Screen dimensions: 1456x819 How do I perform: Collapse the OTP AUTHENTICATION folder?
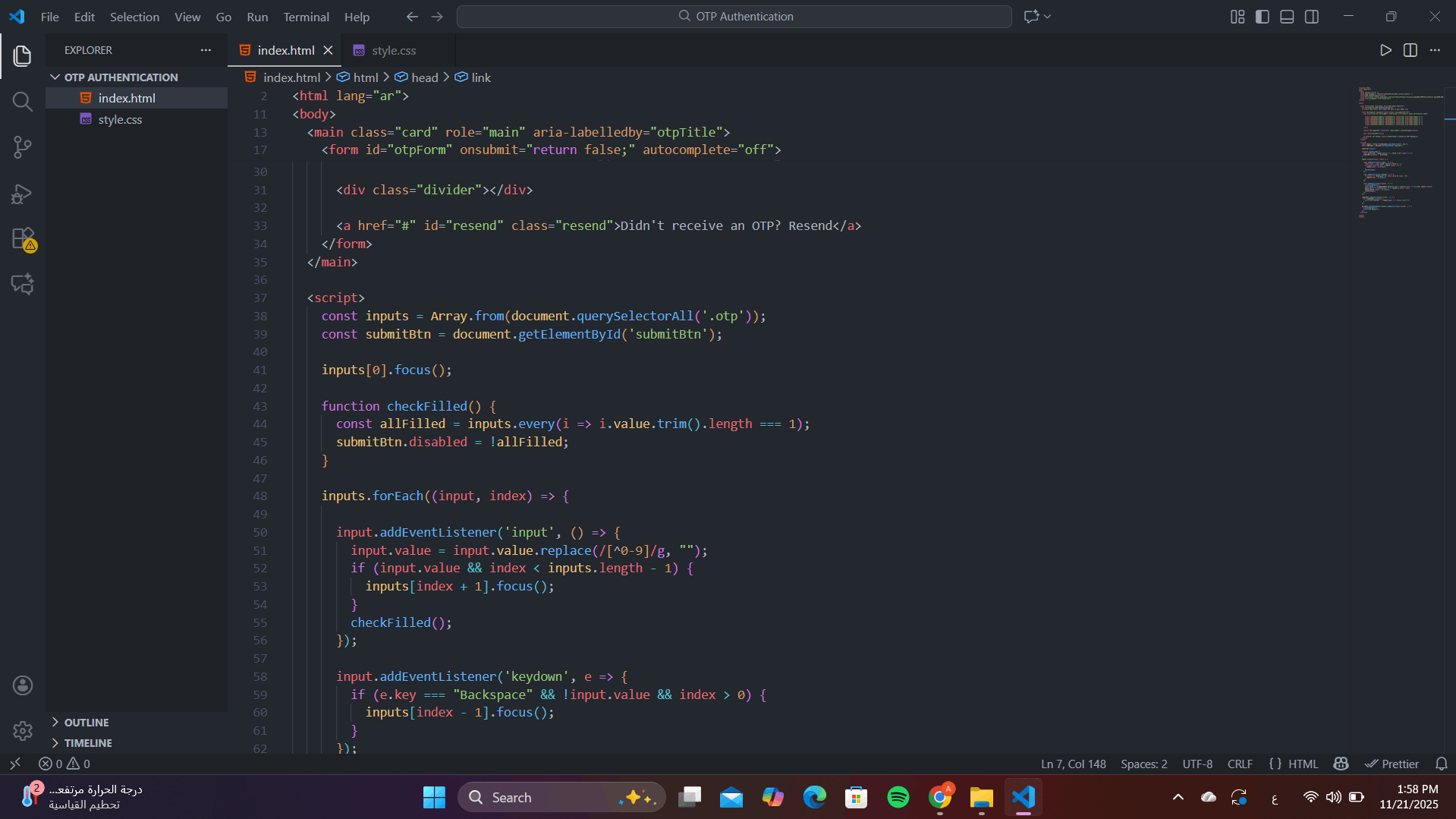[121, 77]
